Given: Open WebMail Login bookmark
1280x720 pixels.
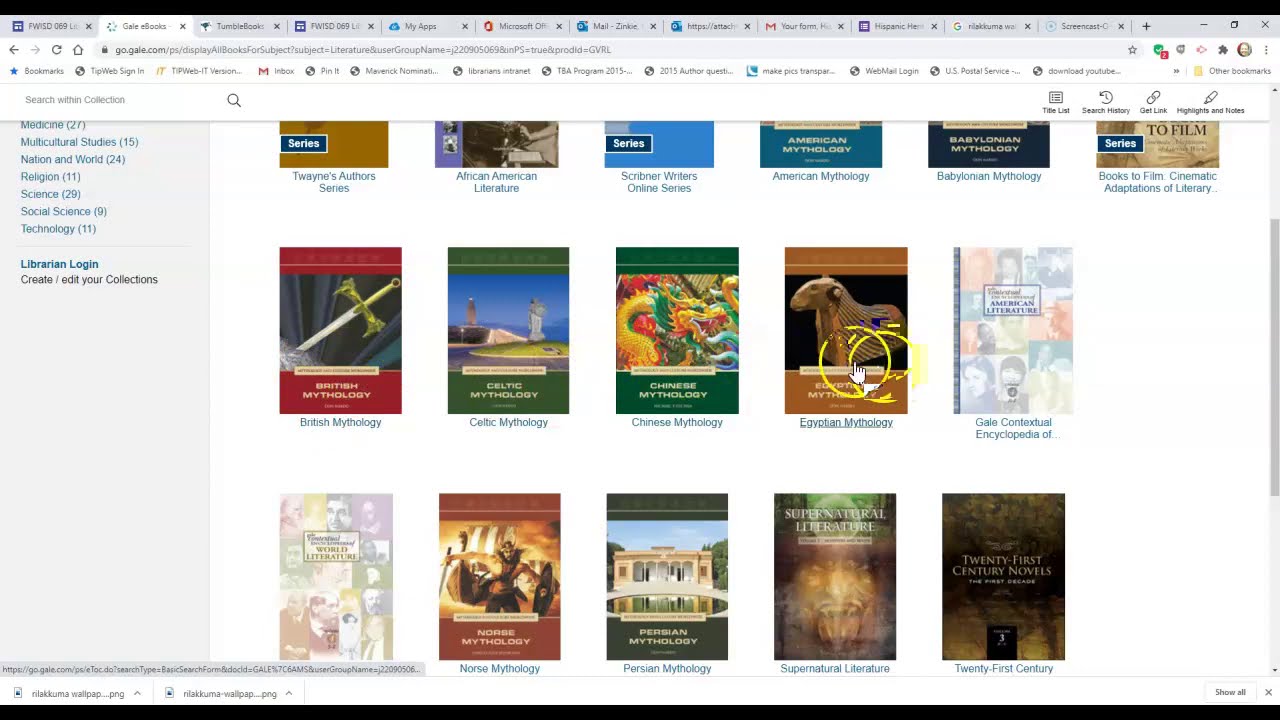Looking at the screenshot, I should (x=884, y=71).
